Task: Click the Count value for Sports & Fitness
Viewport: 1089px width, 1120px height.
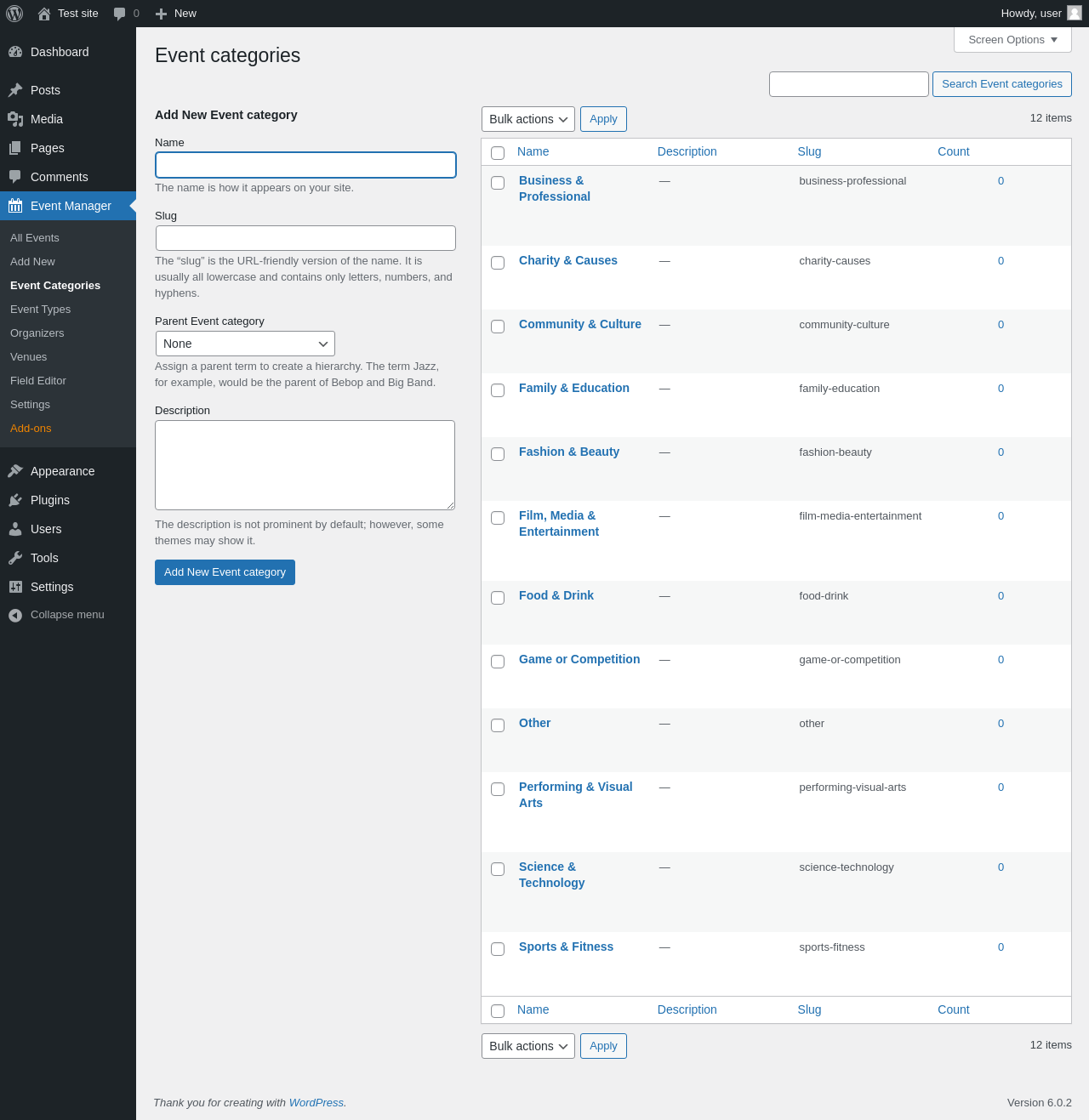Action: (1001, 947)
